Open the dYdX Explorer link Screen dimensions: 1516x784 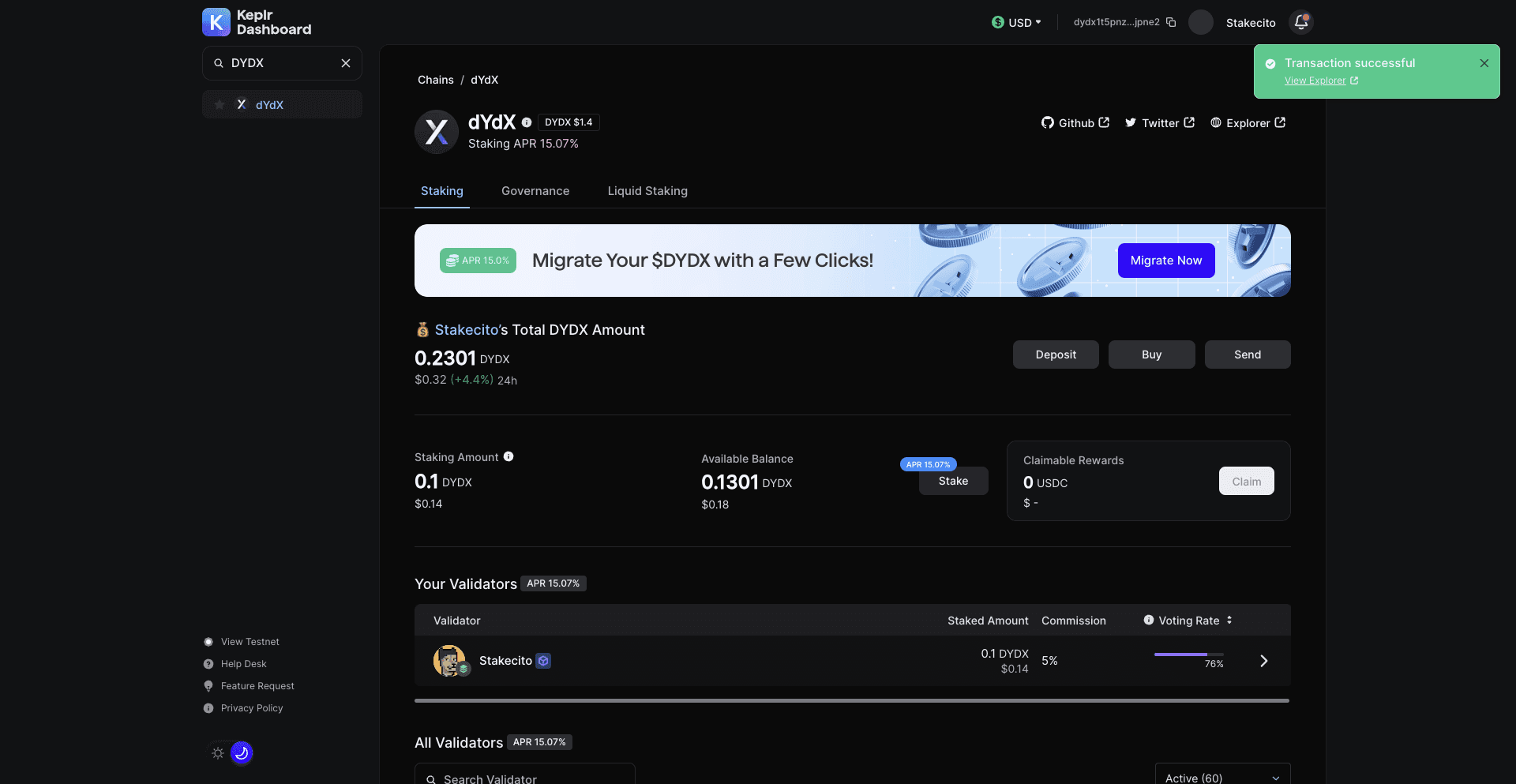pos(1248,122)
